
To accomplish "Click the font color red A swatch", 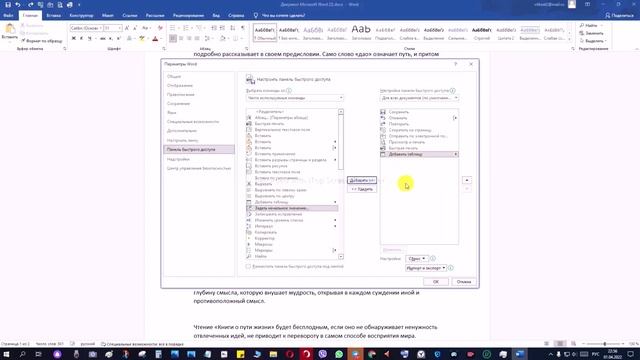I will 155,38.
